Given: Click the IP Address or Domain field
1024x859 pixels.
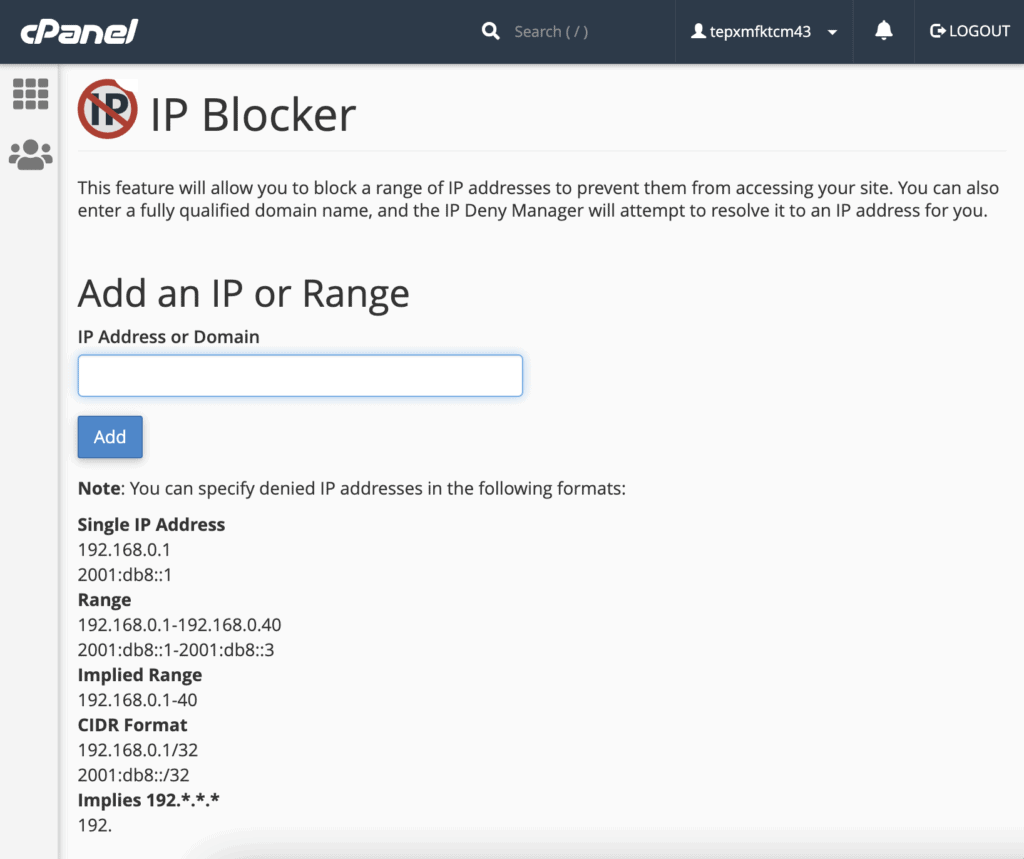Looking at the screenshot, I should [x=300, y=376].
